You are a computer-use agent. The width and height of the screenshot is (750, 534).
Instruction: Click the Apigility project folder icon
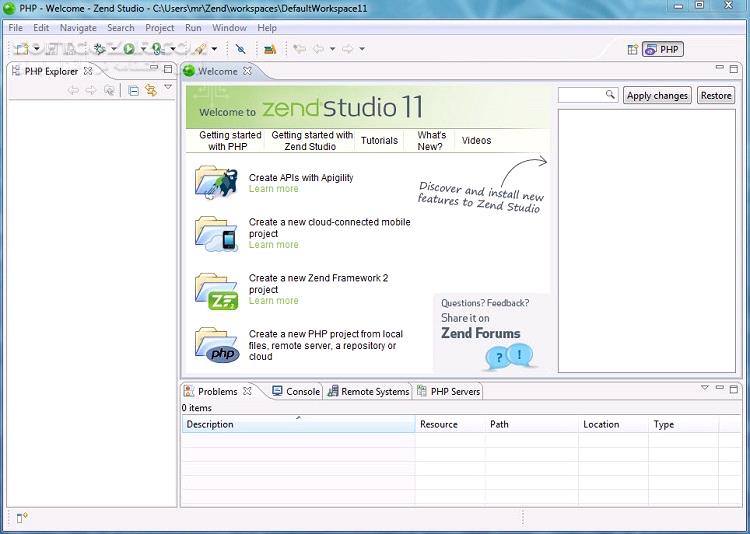click(216, 183)
